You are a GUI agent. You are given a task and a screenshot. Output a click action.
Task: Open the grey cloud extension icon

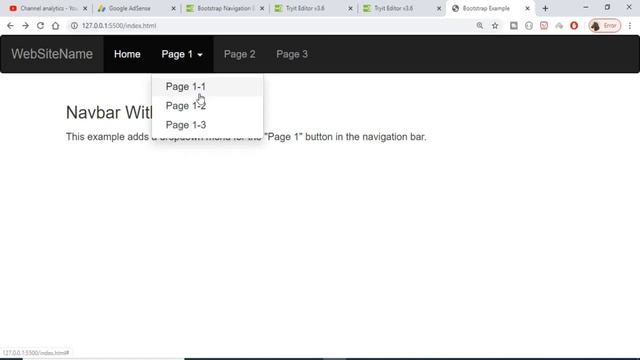click(x=559, y=26)
